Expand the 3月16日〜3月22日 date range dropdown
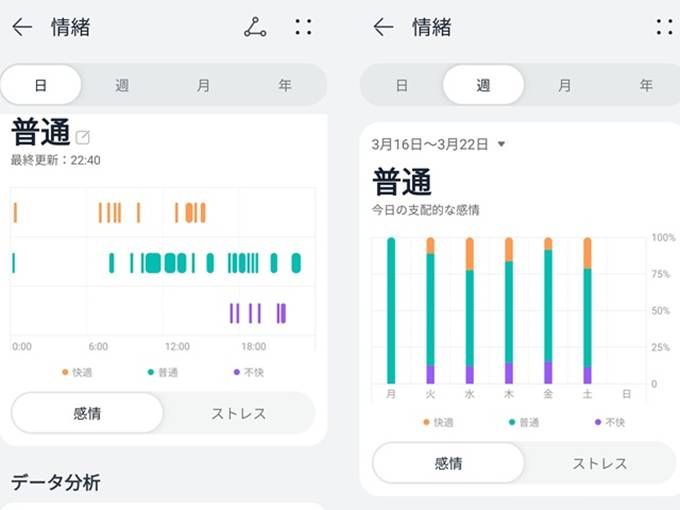Image resolution: width=680 pixels, height=510 pixels. [x=501, y=144]
